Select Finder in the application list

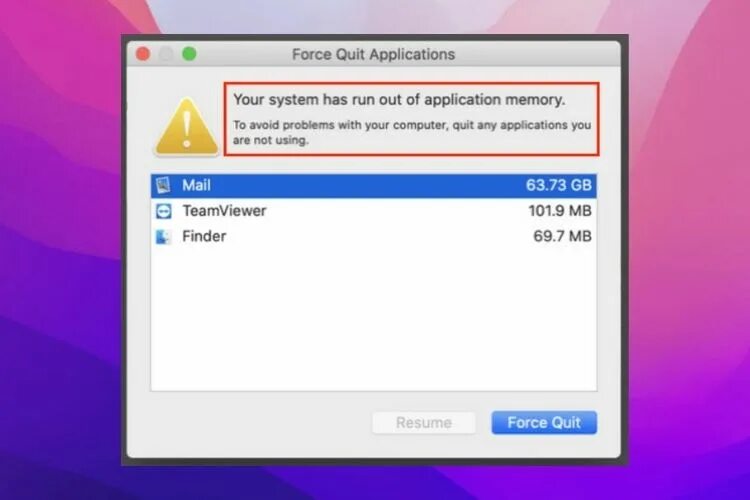point(374,236)
